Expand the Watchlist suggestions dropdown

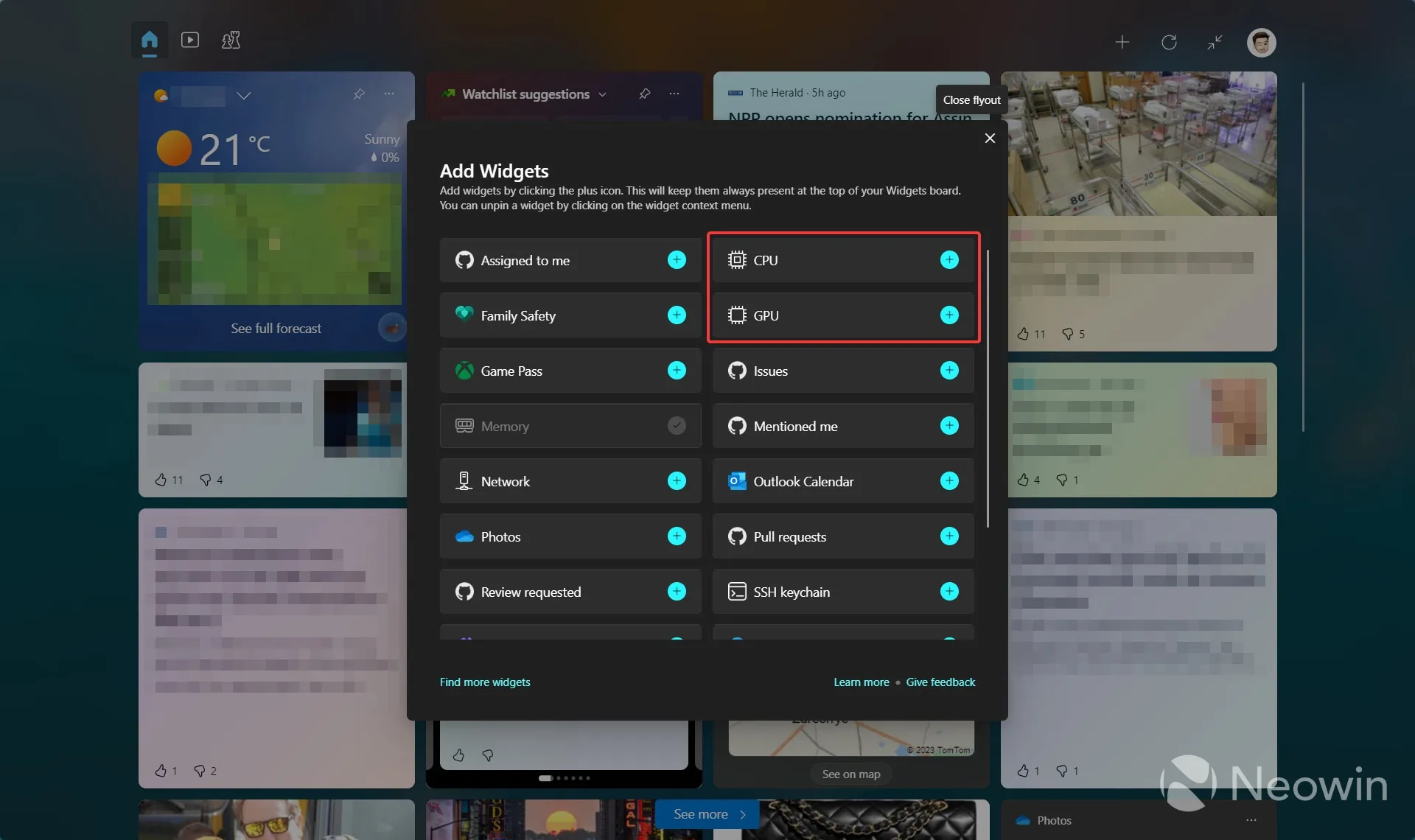pyautogui.click(x=601, y=94)
